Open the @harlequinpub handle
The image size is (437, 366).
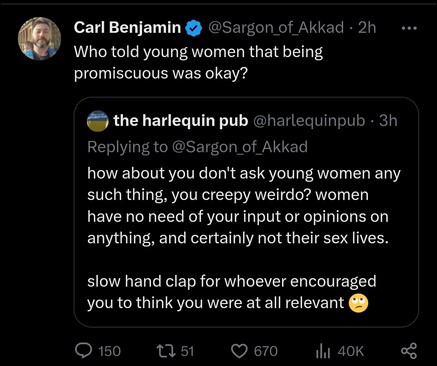[309, 121]
